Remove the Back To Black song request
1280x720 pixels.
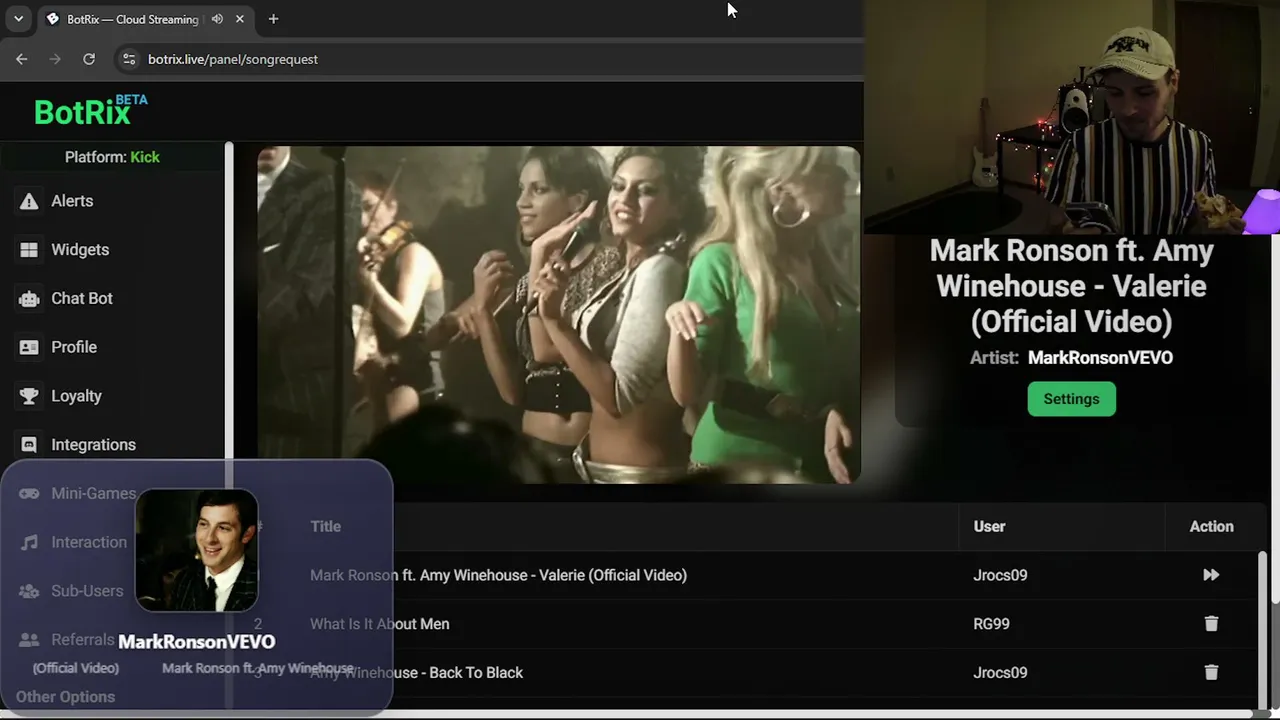[x=1211, y=673]
